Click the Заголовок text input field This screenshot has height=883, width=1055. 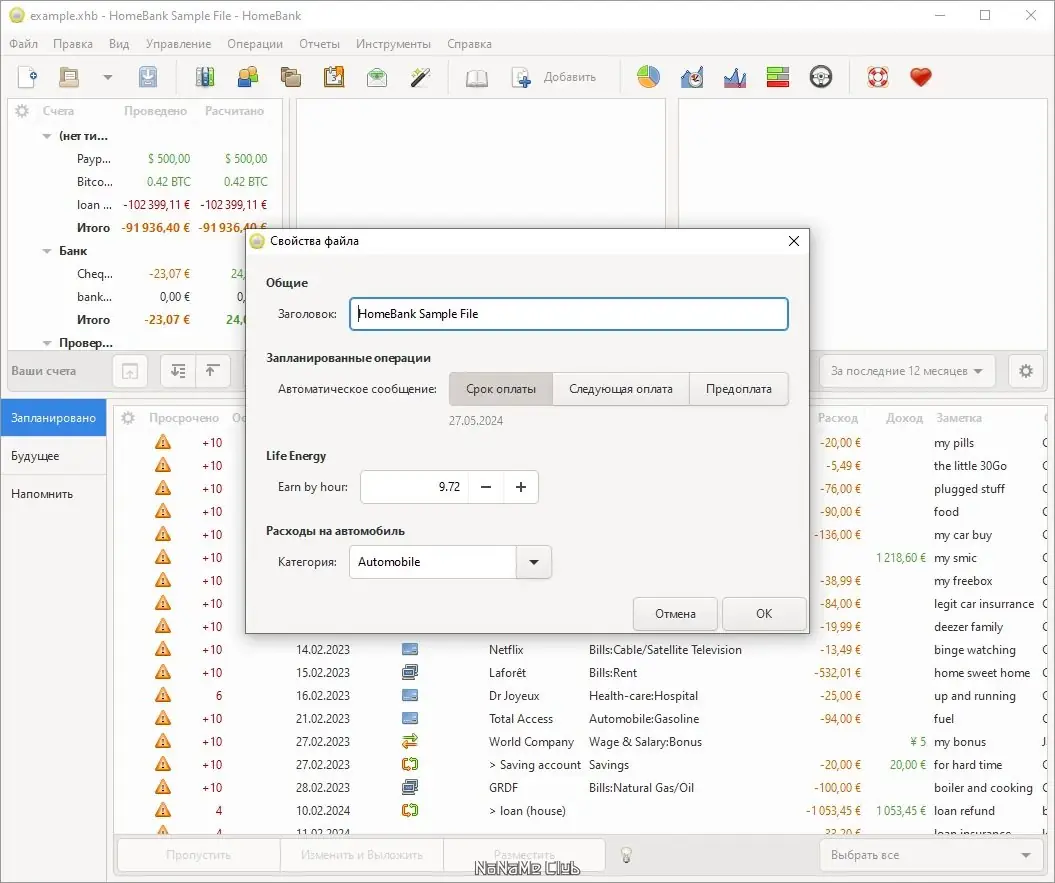coord(569,314)
